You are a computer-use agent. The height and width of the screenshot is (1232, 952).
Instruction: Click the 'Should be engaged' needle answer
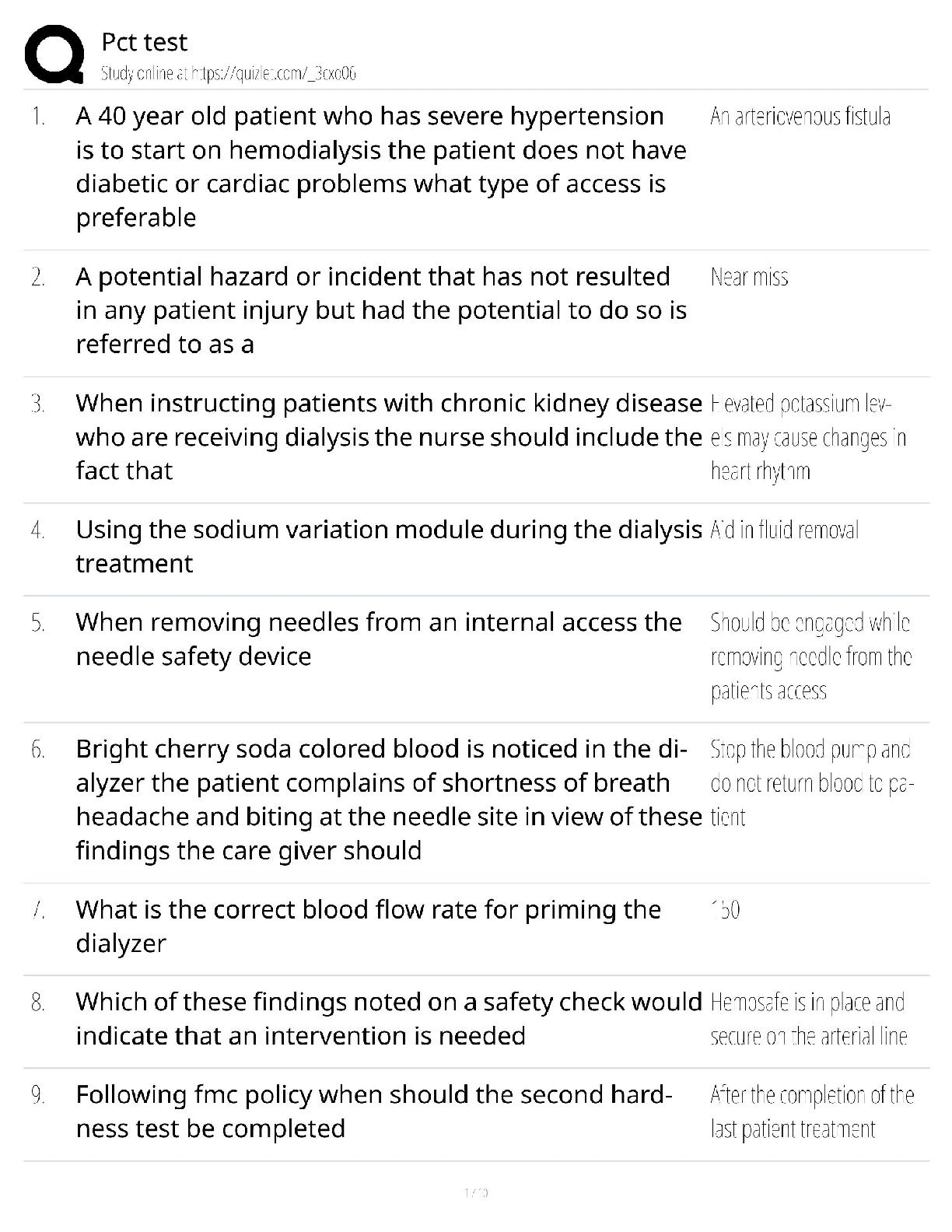(x=811, y=656)
